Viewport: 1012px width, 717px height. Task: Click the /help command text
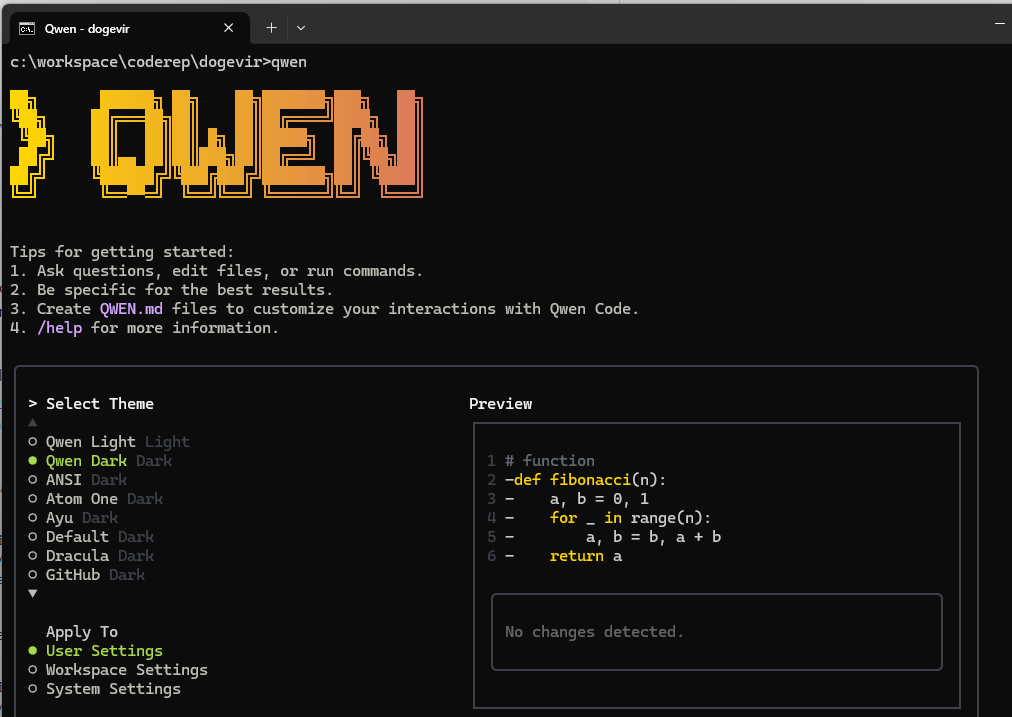[x=59, y=327]
